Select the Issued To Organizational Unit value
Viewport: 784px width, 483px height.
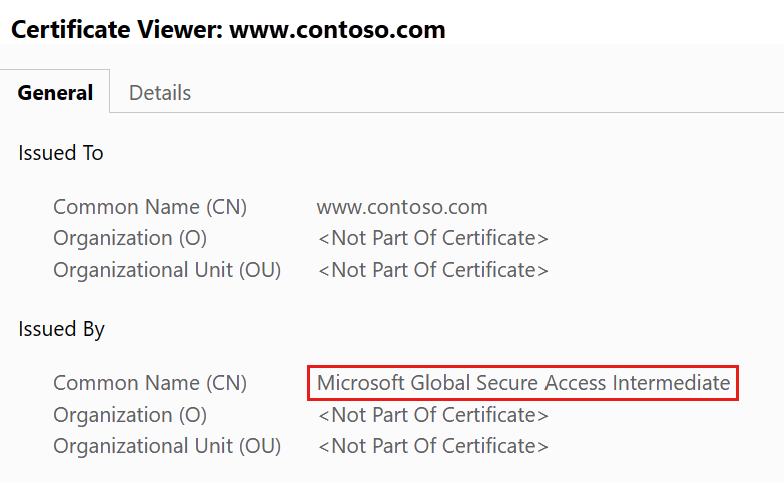pos(433,270)
